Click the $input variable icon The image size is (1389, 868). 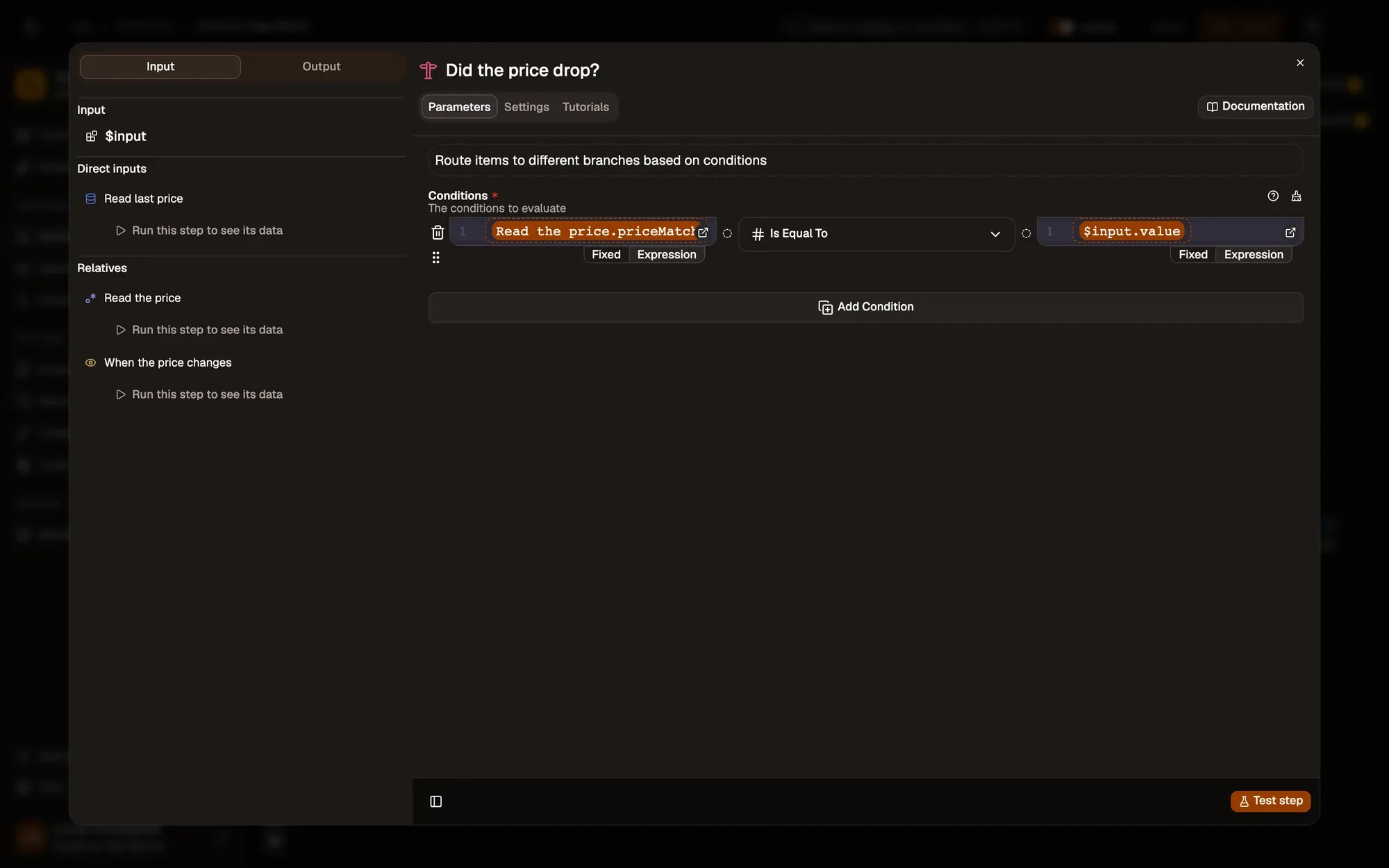91,136
